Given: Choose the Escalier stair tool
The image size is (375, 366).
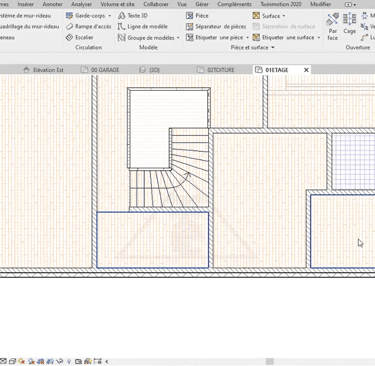Looking at the screenshot, I should tap(80, 38).
